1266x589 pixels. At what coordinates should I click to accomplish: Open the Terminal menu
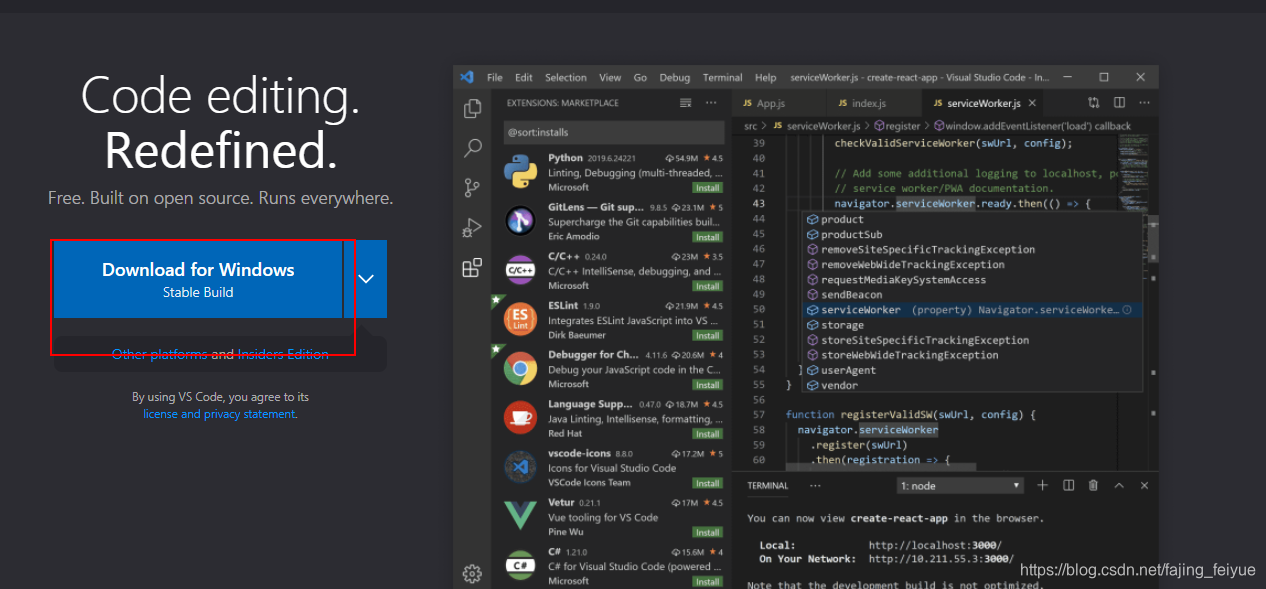[723, 77]
